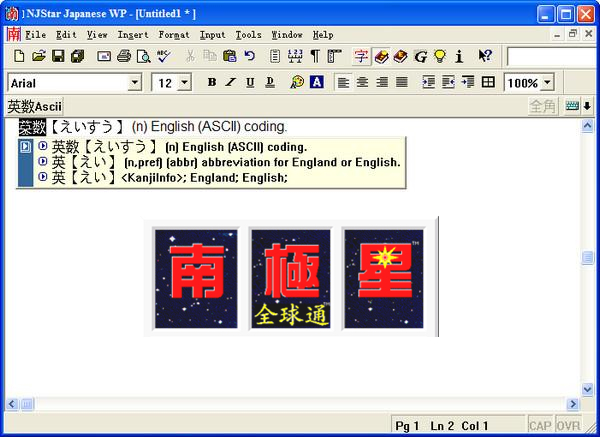The image size is (600, 437).
Task: Click the Print icon in the toolbar
Action: pyautogui.click(x=124, y=57)
